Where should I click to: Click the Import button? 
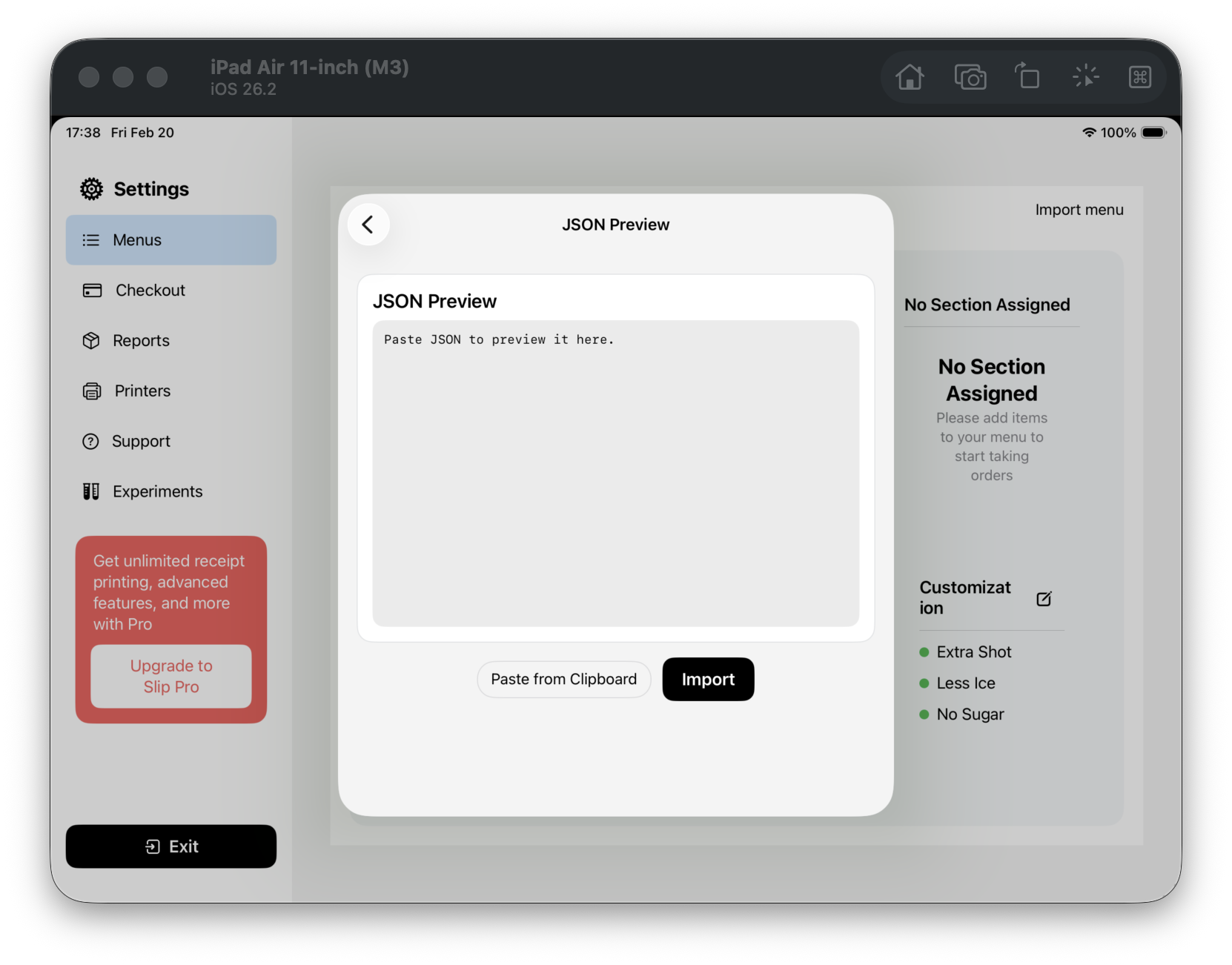[708, 679]
